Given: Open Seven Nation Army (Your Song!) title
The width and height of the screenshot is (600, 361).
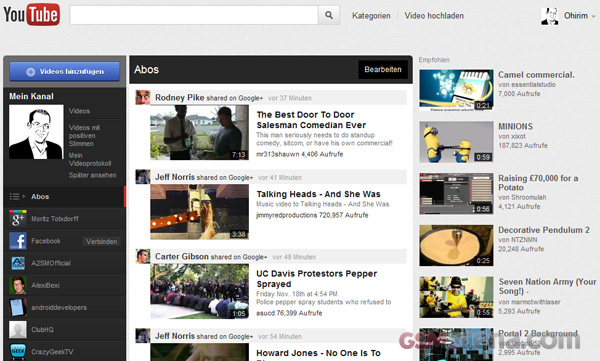Looking at the screenshot, I should pyautogui.click(x=547, y=286).
